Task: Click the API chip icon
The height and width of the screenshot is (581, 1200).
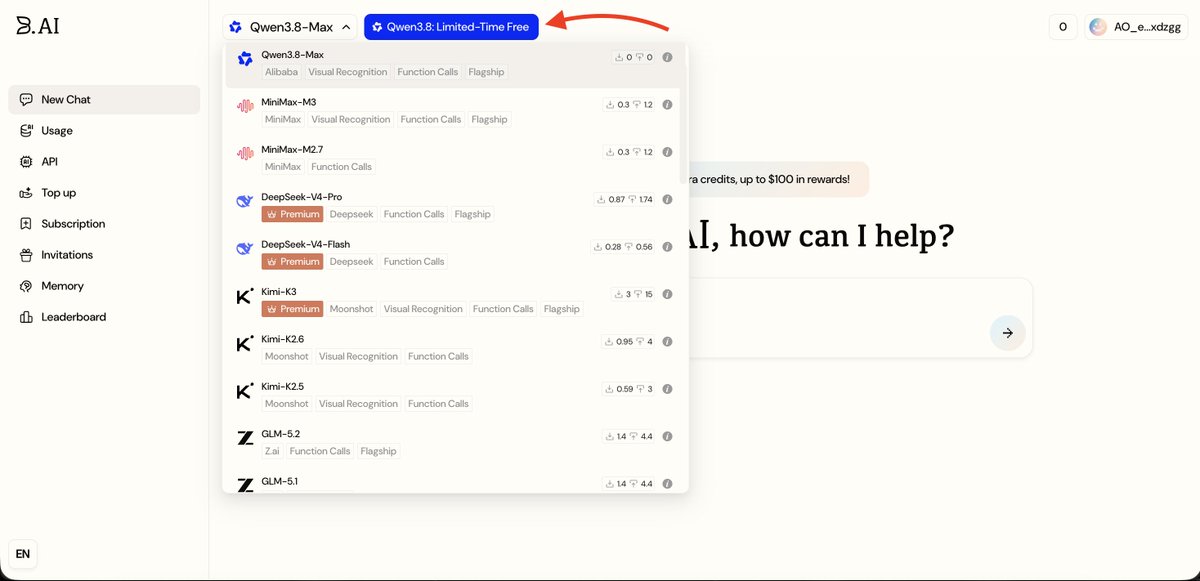Action: 26,162
